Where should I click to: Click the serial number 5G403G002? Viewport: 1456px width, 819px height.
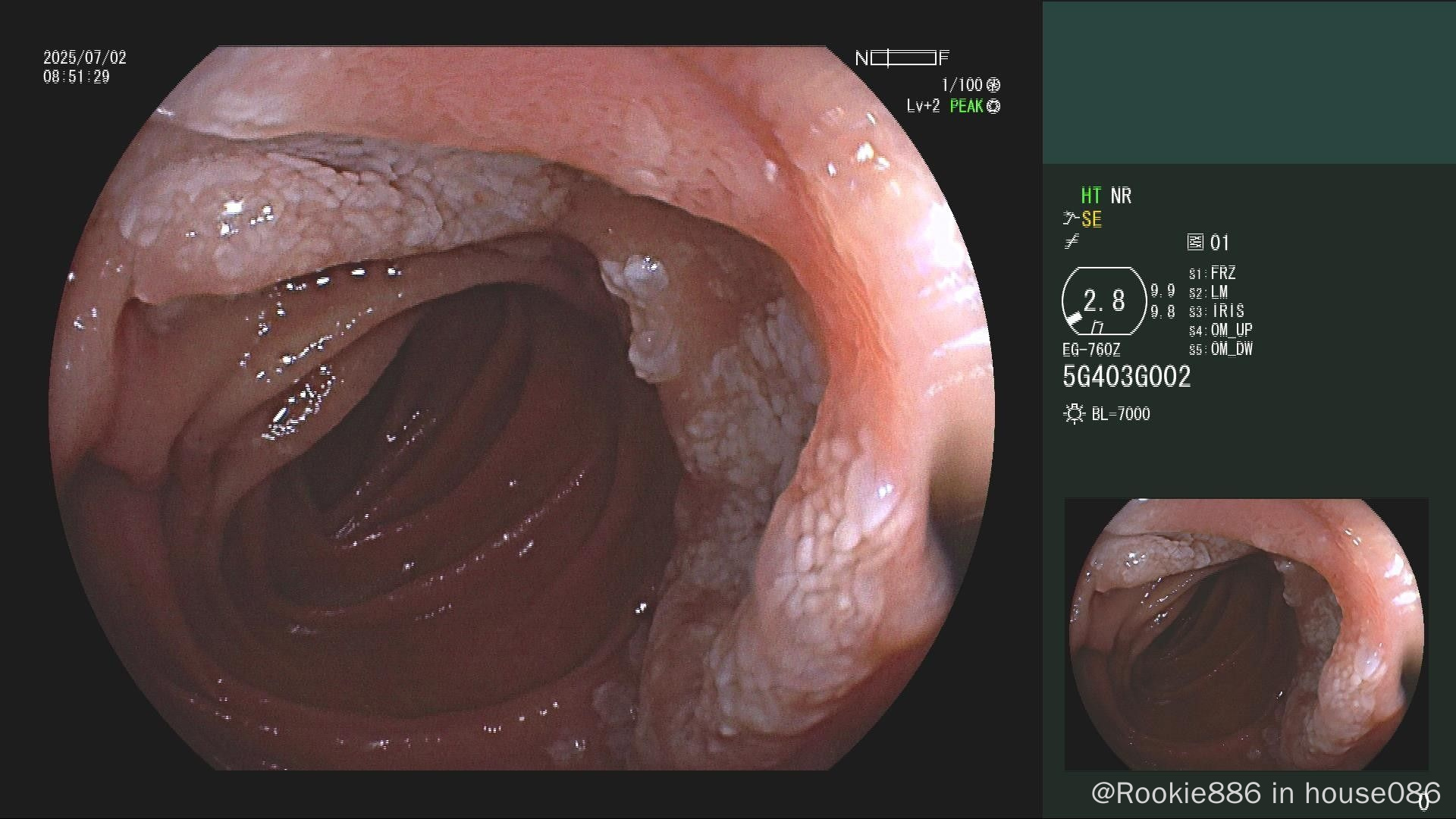(x=1126, y=377)
